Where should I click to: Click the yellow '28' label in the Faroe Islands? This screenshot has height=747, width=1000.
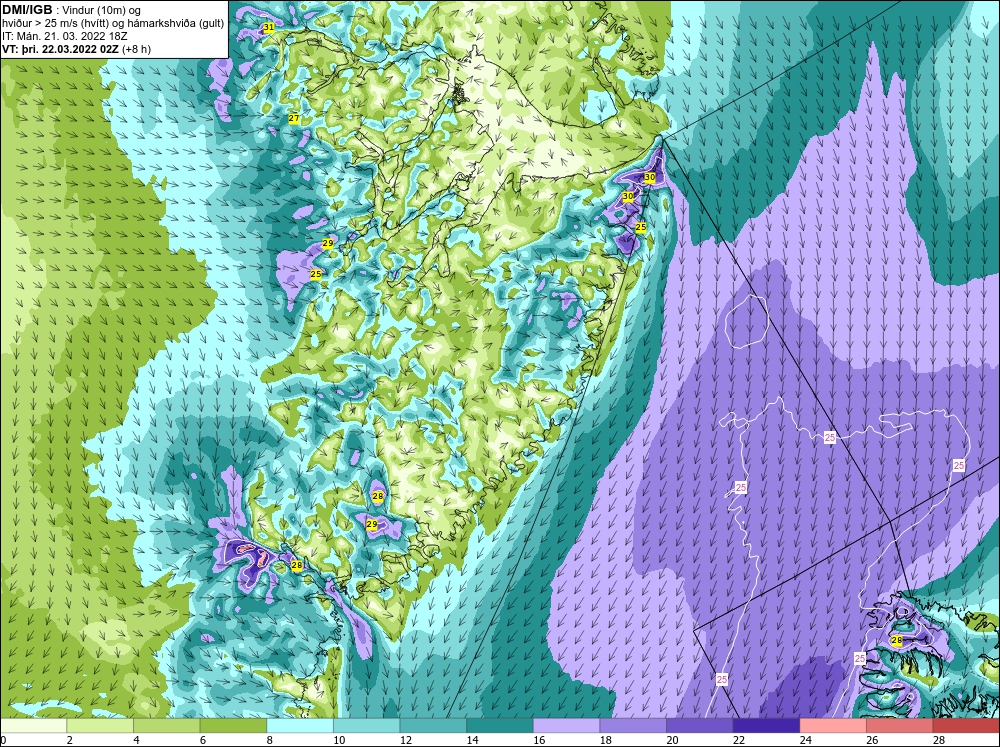897,640
